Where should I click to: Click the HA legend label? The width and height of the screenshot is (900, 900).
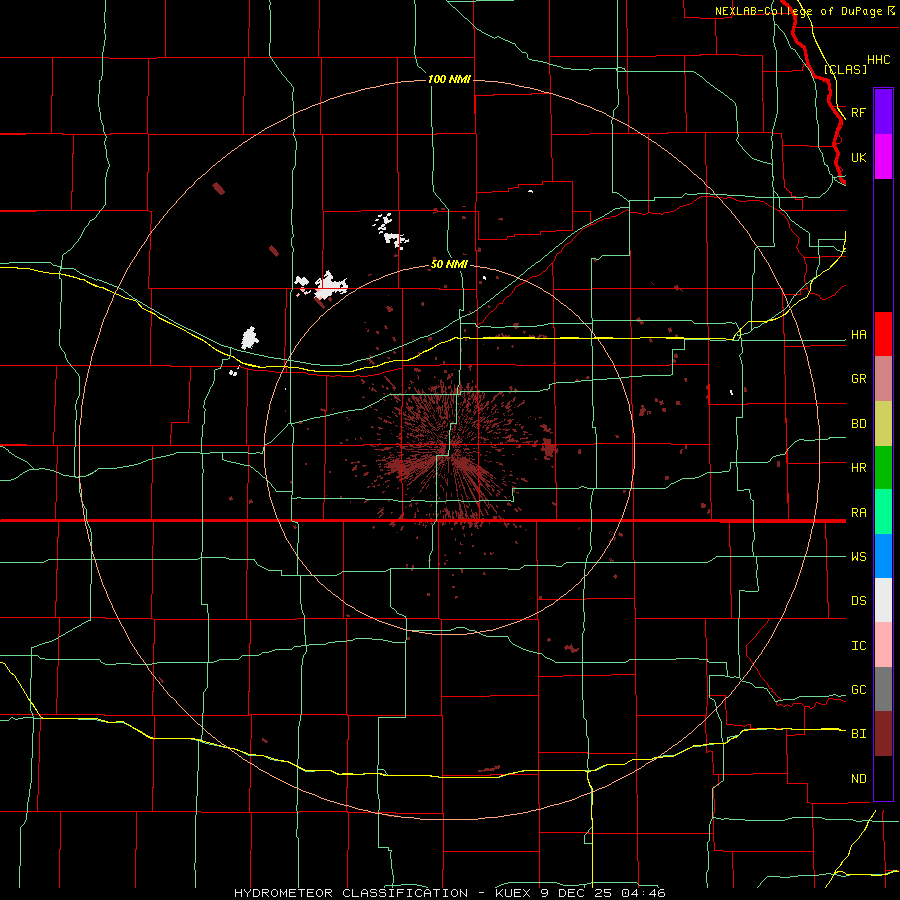coord(859,335)
